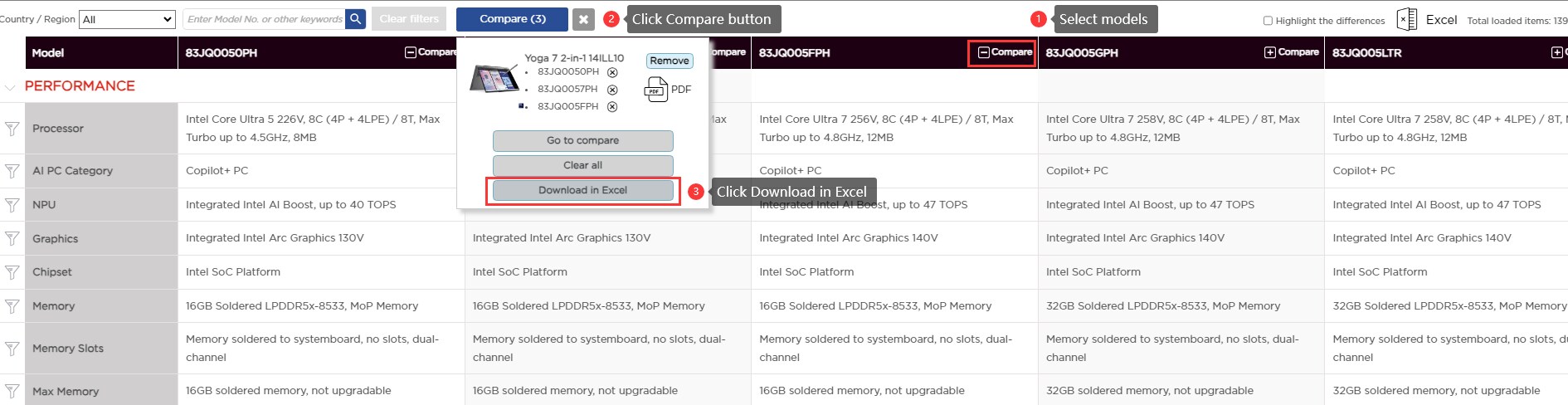Download the PDF via its icon

coord(655,89)
